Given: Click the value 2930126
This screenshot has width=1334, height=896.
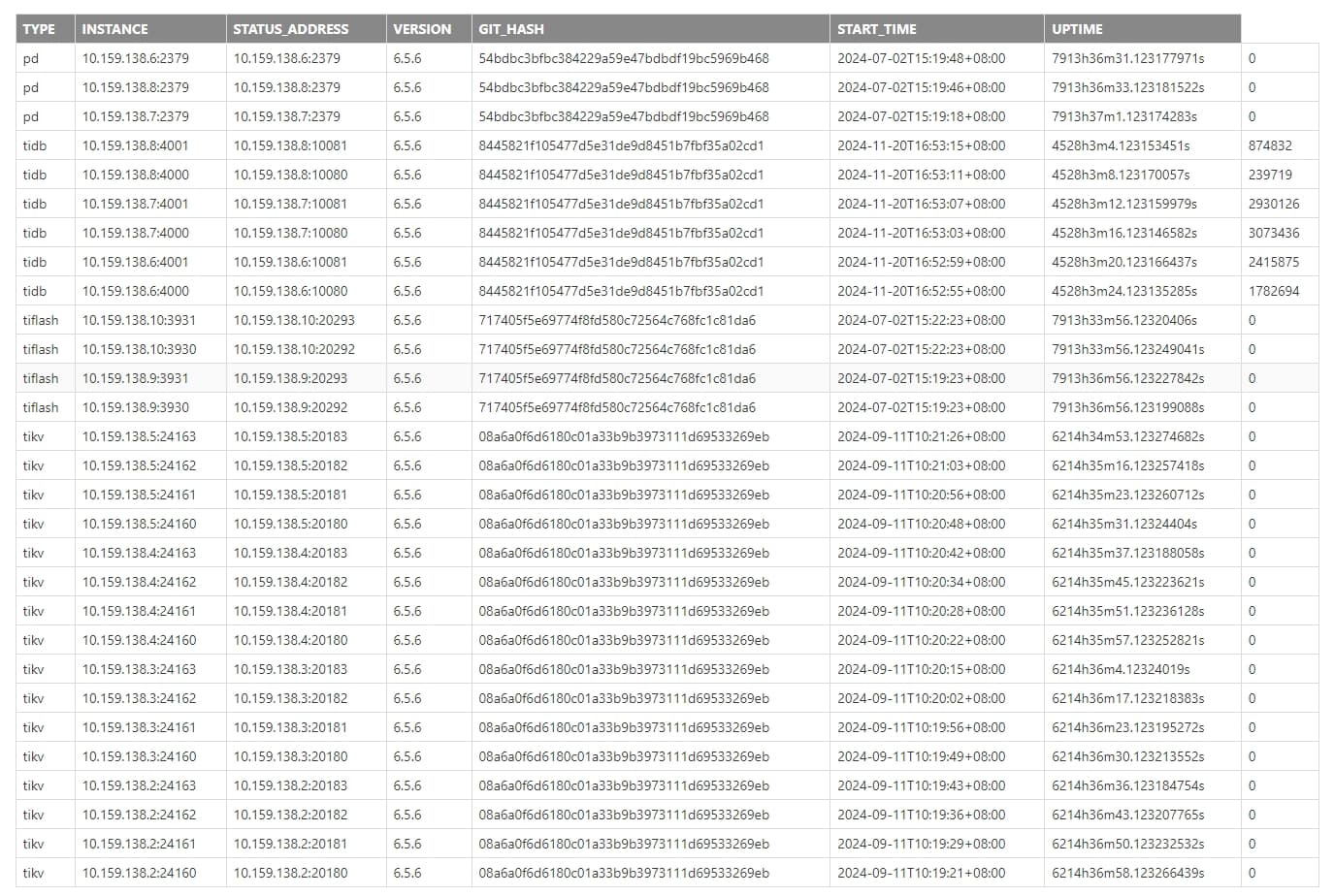Looking at the screenshot, I should 1273,204.
